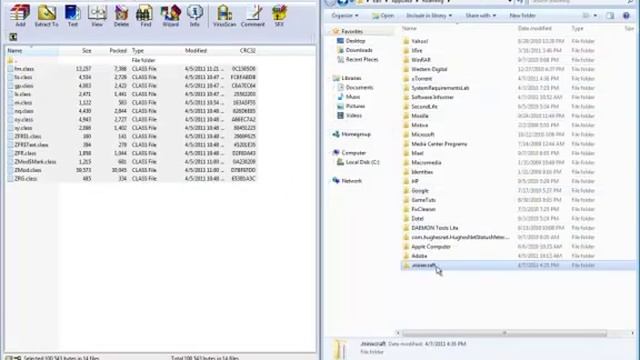The image size is (640, 360).
Task: Click the highlighted .minecraft folder row
Action: (x=518, y=265)
